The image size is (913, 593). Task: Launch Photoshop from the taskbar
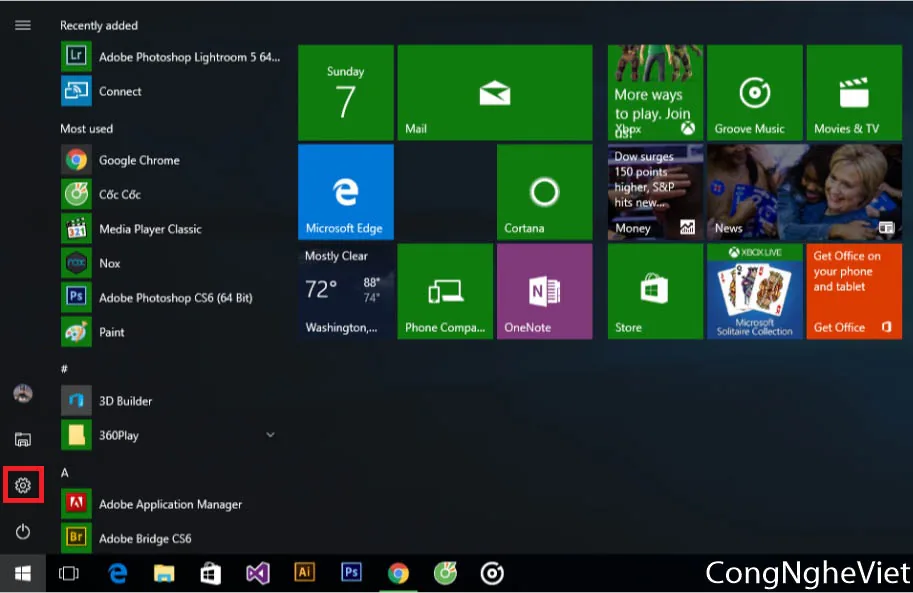click(x=351, y=572)
